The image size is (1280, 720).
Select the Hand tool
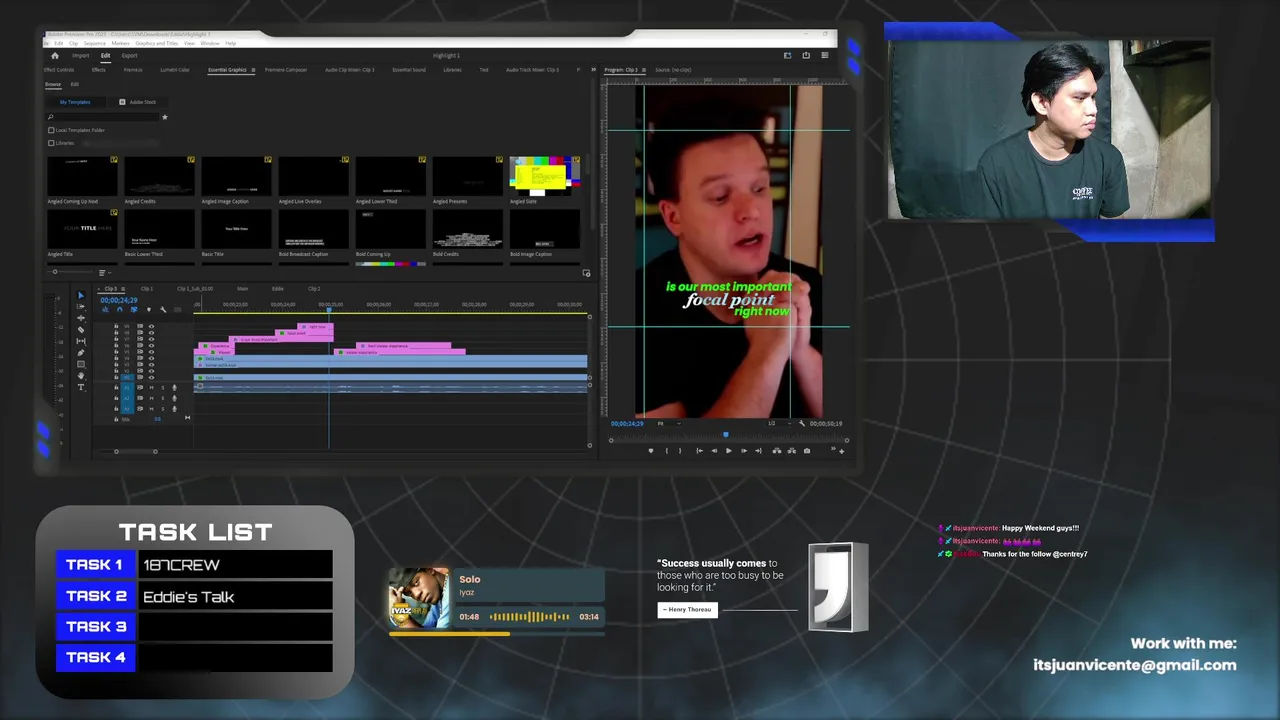[81, 376]
